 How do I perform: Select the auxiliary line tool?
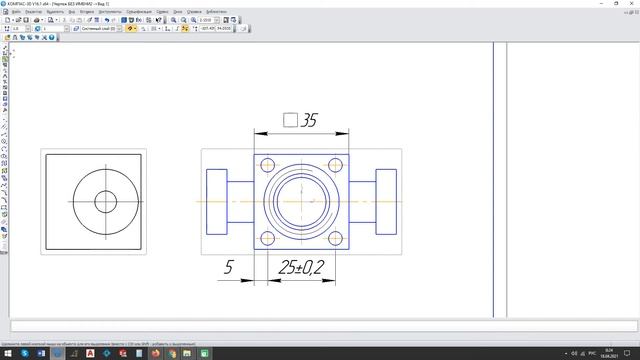[x=4, y=127]
